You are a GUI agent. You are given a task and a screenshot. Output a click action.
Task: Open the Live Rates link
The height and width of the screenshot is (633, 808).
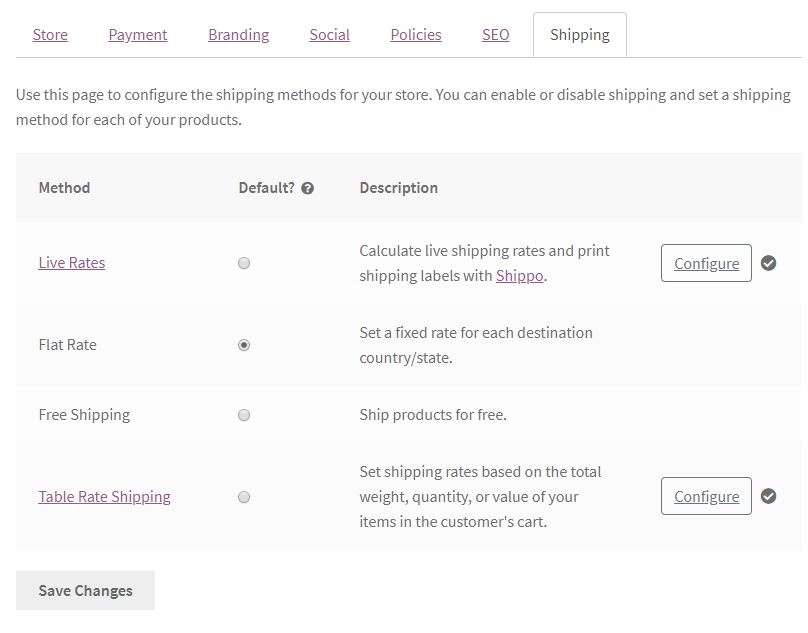[72, 262]
